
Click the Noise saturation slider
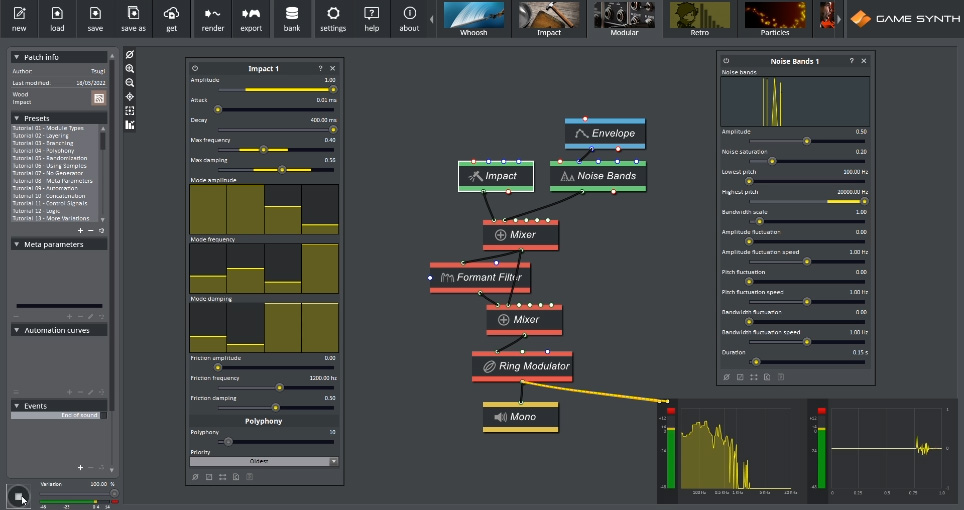807,161
